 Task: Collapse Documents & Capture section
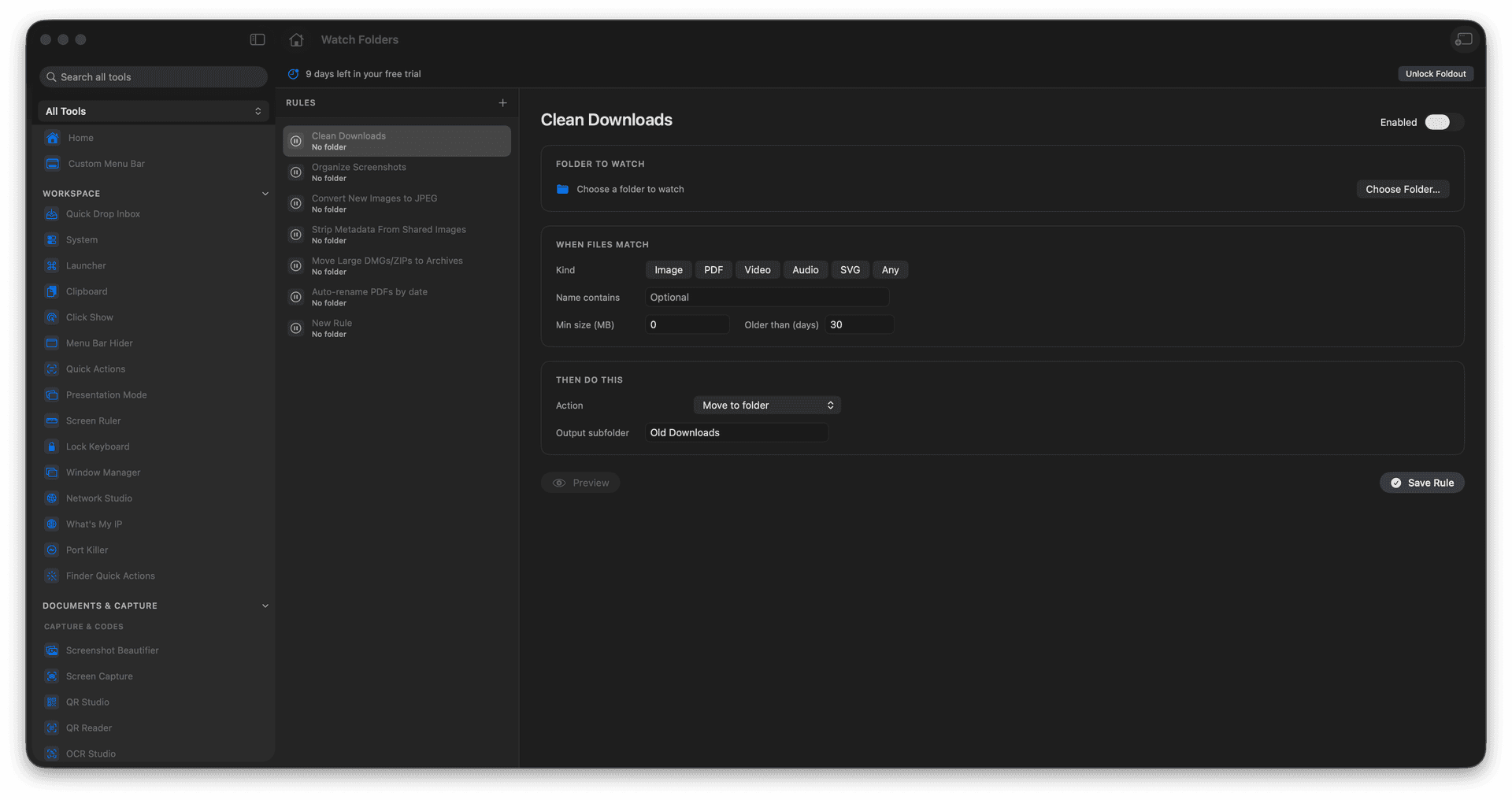(265, 606)
